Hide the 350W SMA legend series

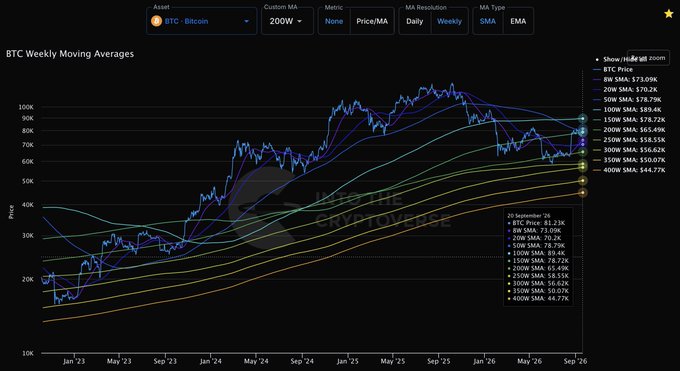click(x=628, y=160)
